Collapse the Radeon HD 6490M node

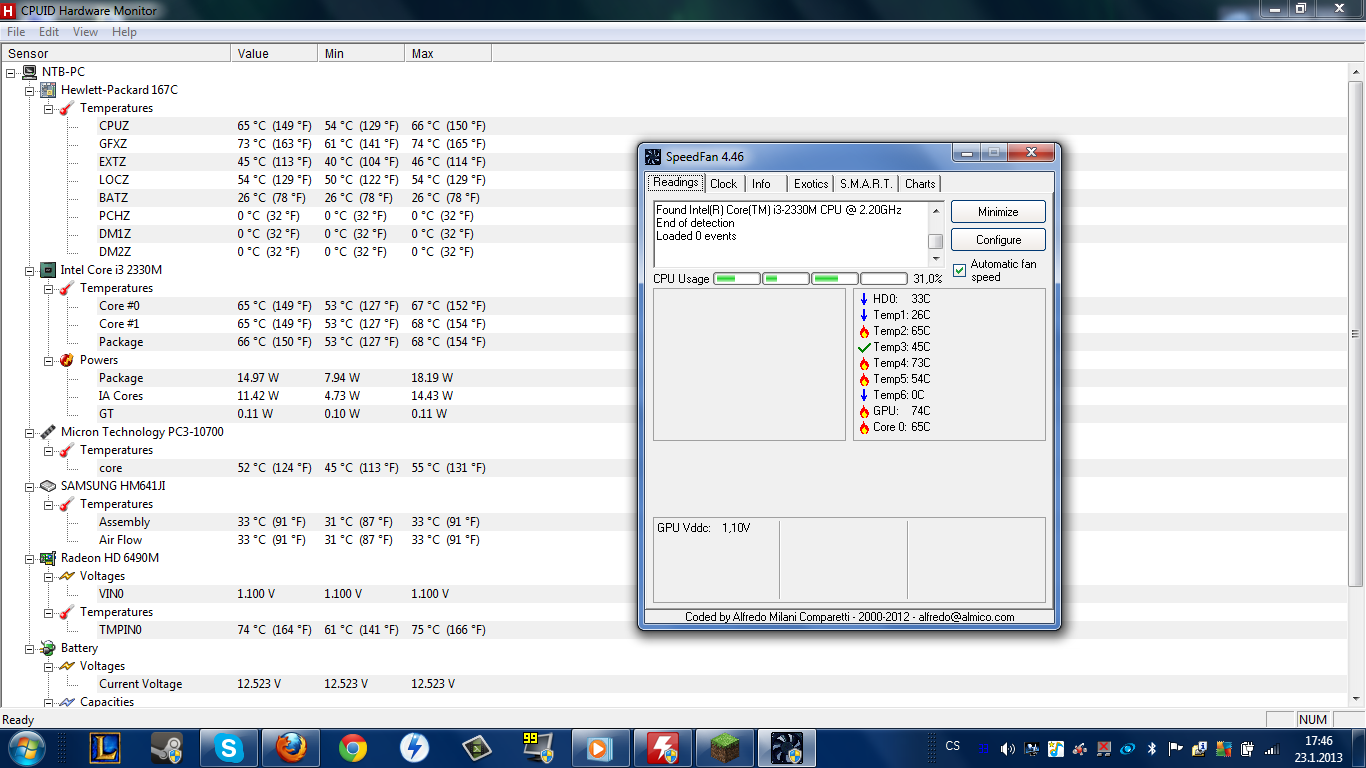pyautogui.click(x=29, y=558)
